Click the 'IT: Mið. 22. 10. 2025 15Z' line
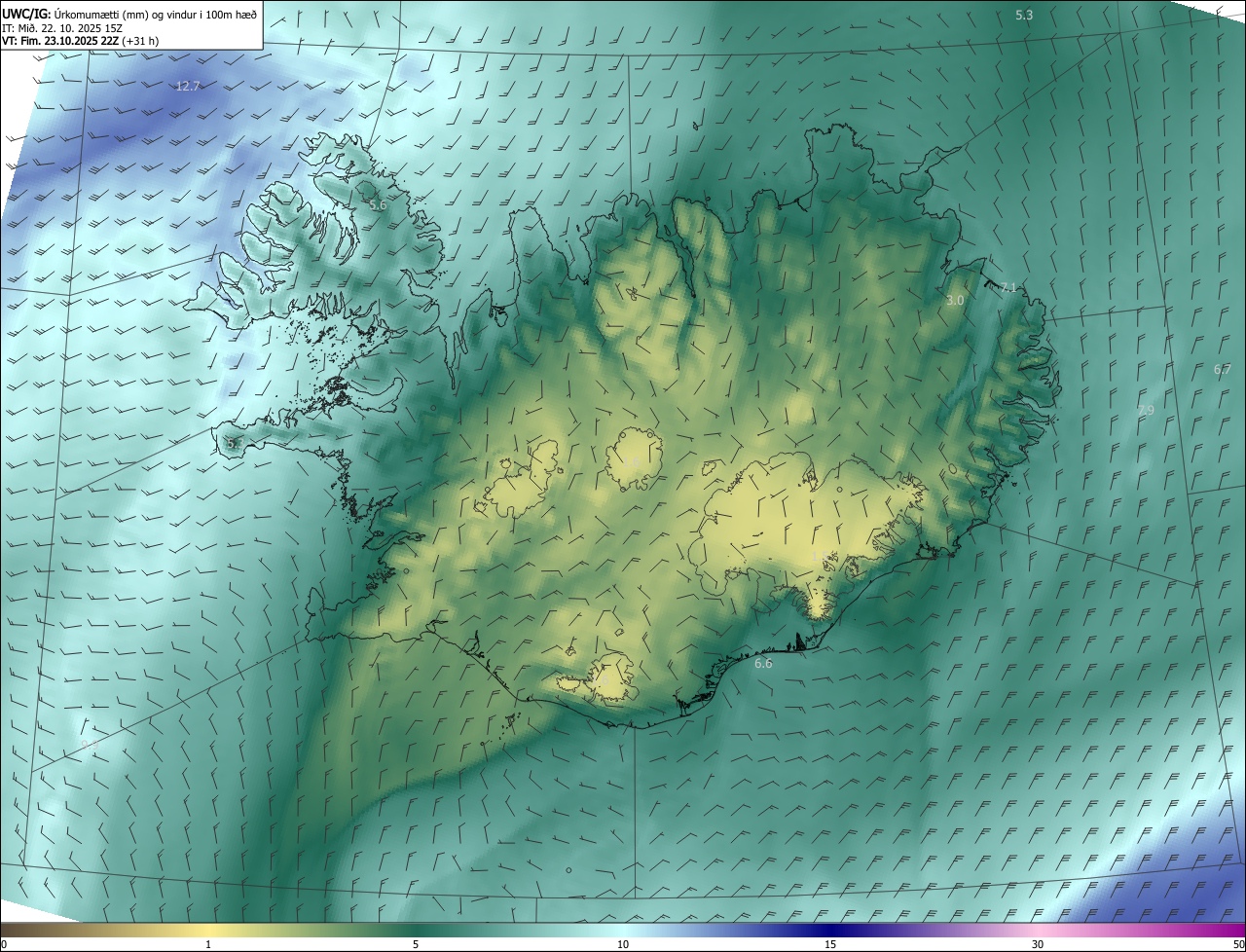1246x952 pixels. (62, 29)
